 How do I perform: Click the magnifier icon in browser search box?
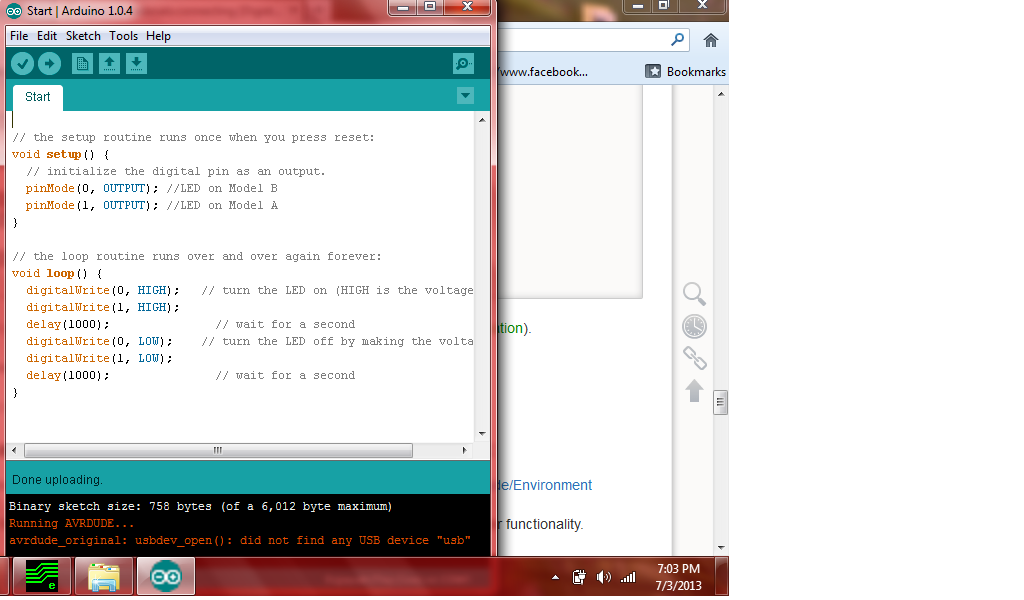click(678, 40)
